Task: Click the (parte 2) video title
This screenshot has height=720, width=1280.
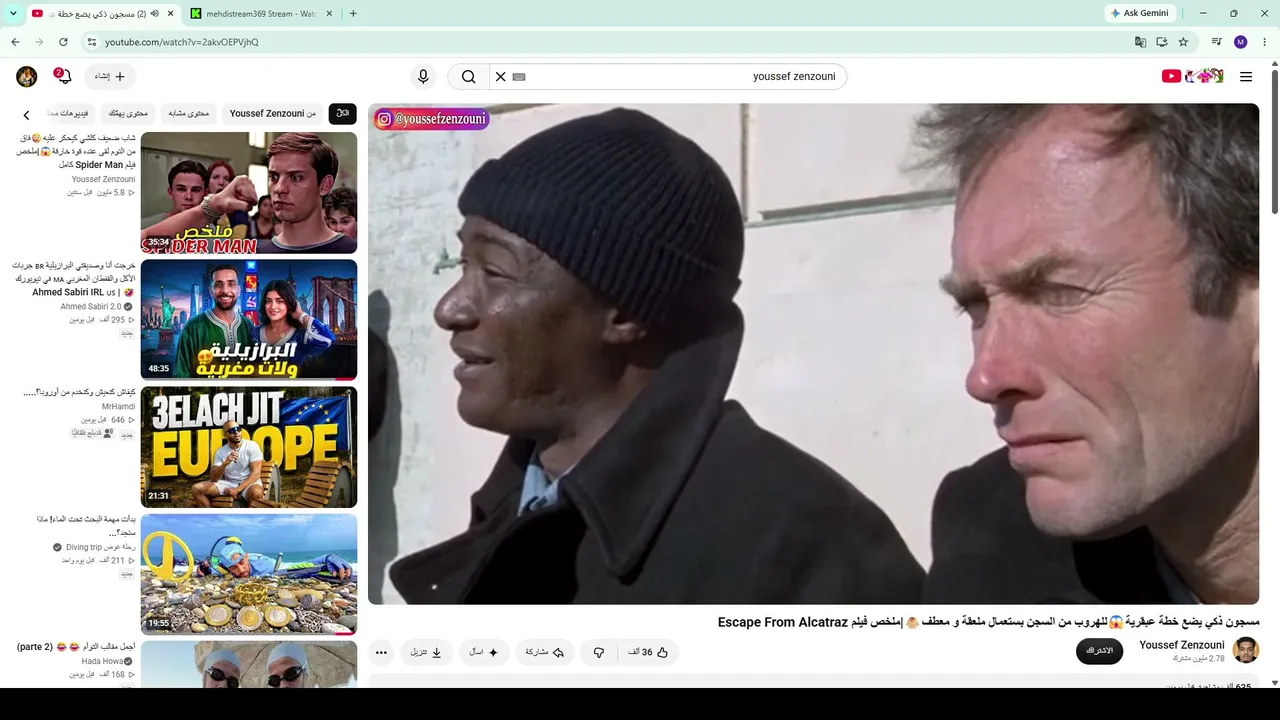Action: (x=76, y=647)
